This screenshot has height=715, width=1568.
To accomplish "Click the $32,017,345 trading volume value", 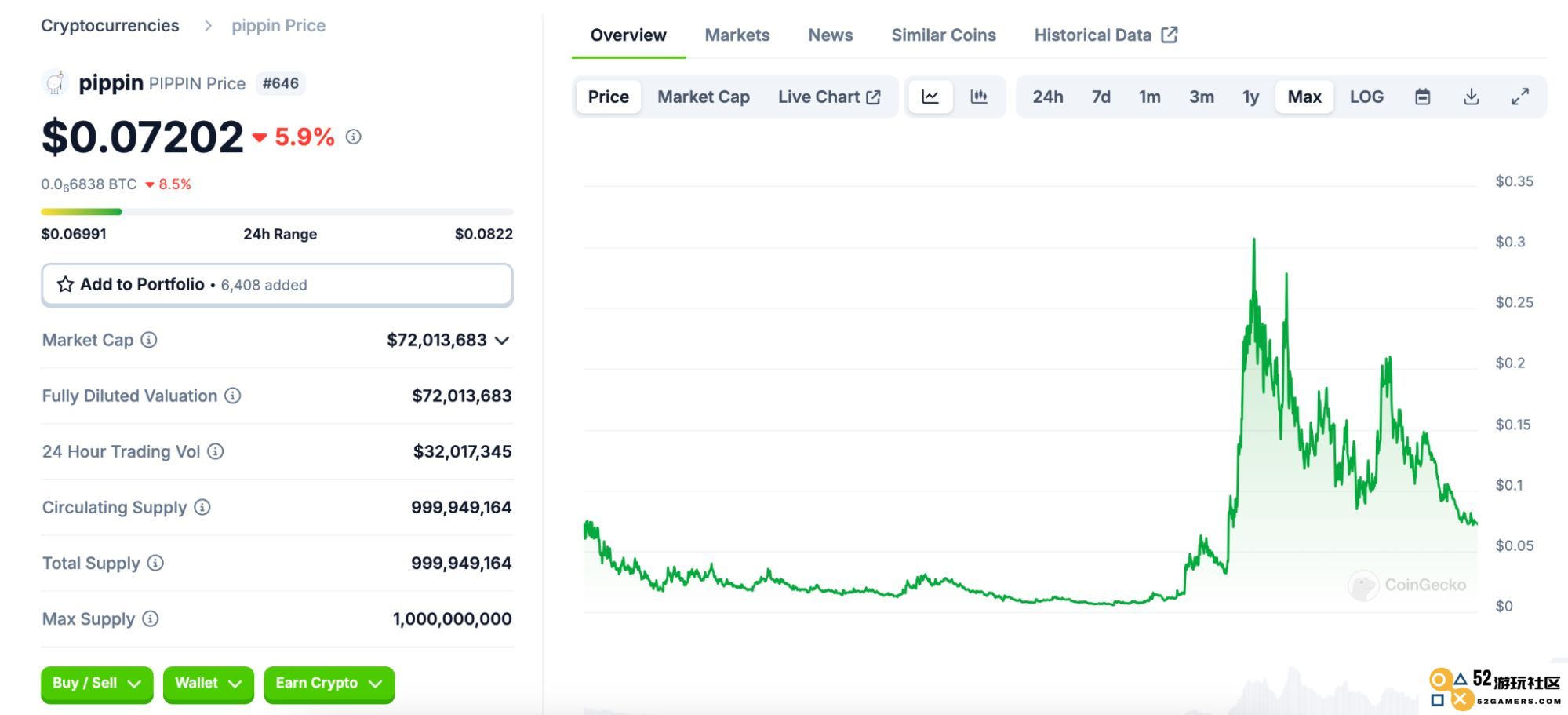I will (463, 451).
